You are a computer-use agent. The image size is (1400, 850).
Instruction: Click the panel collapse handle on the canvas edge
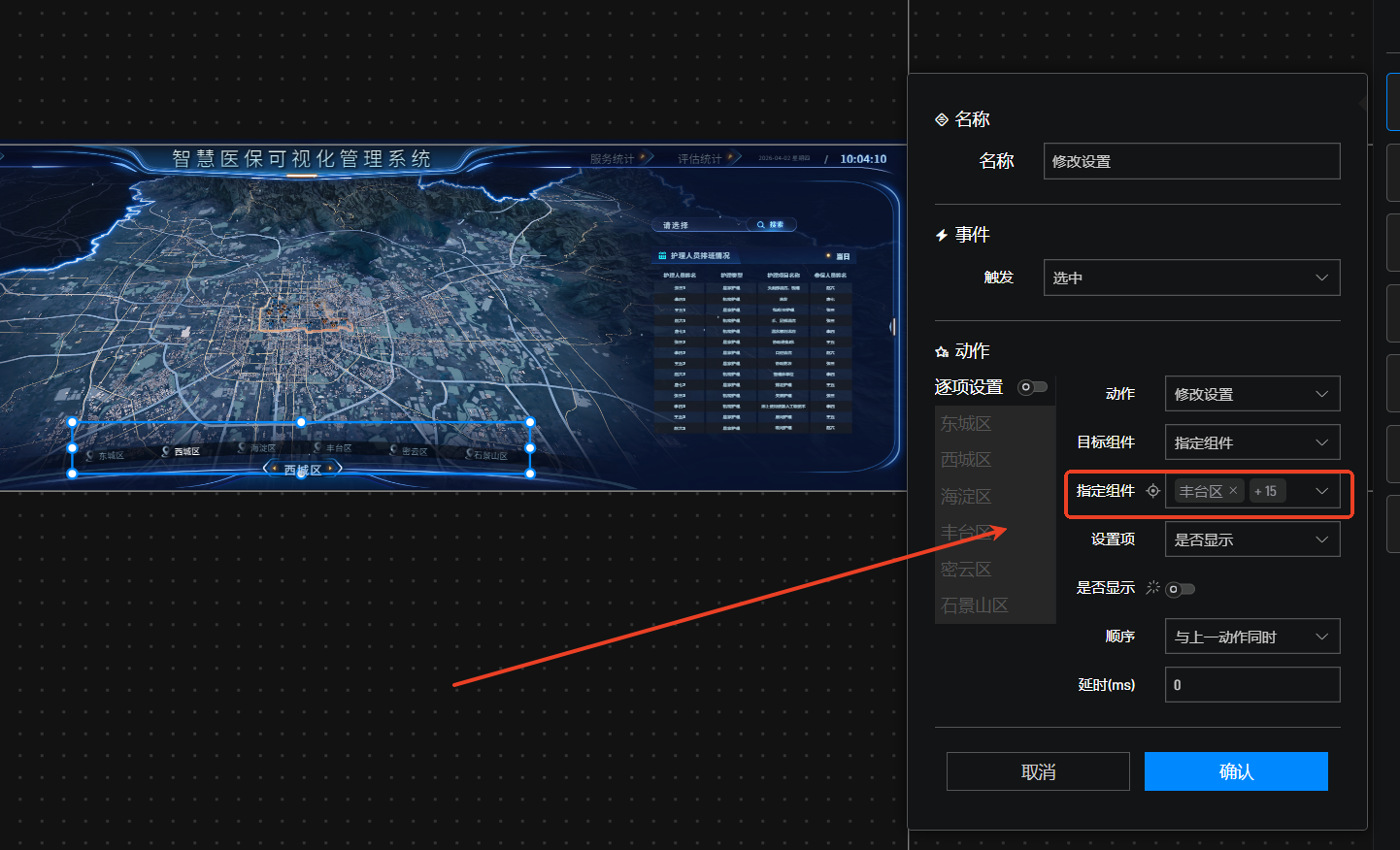pos(892,327)
